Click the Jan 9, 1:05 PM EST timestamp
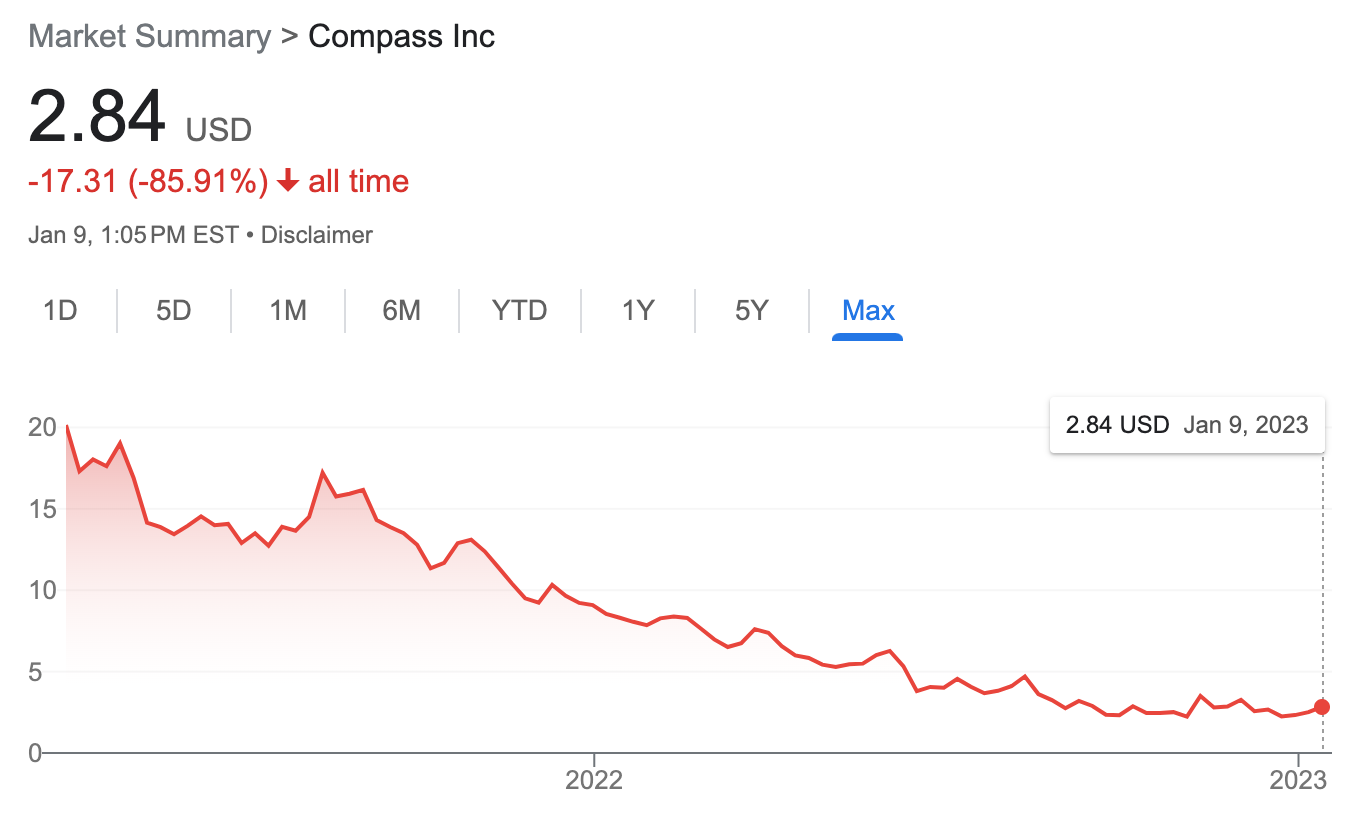 [x=133, y=235]
